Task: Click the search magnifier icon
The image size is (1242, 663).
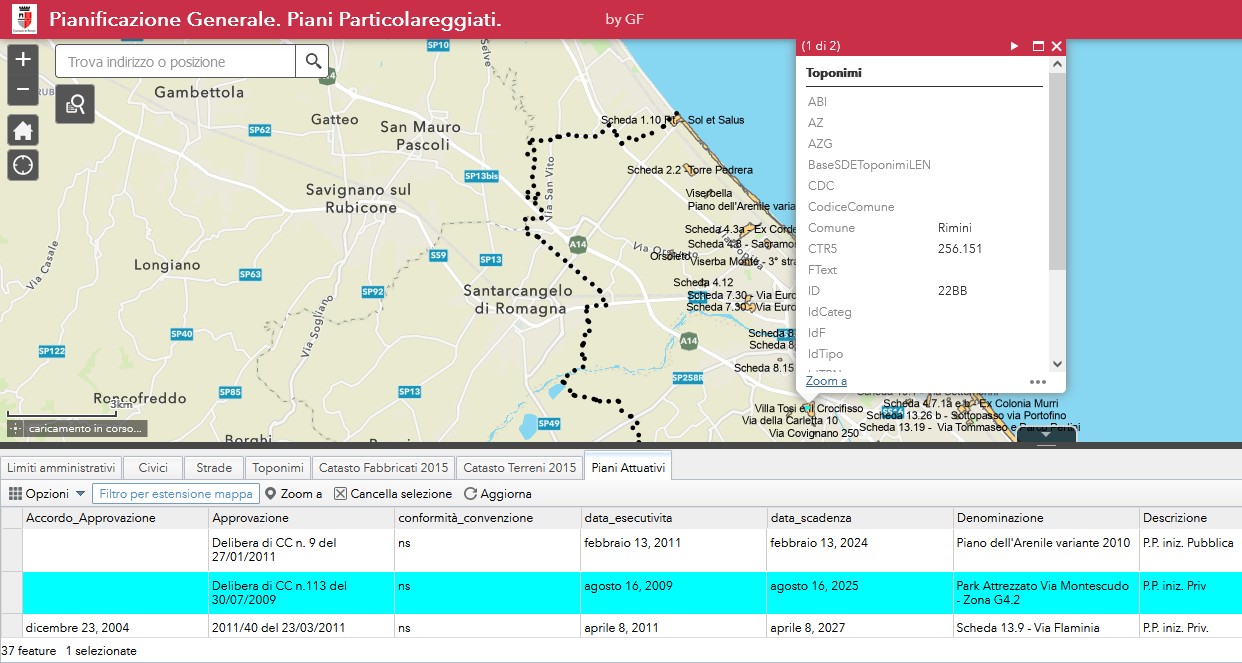Action: point(314,61)
